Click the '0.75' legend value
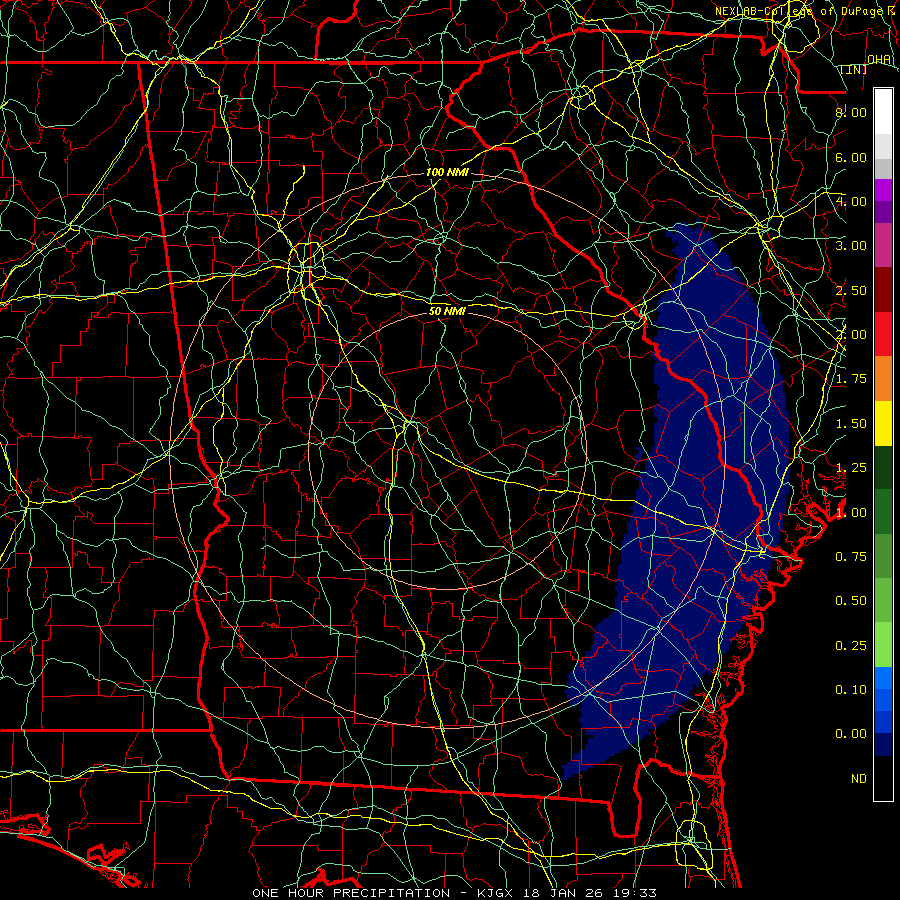 coord(851,557)
